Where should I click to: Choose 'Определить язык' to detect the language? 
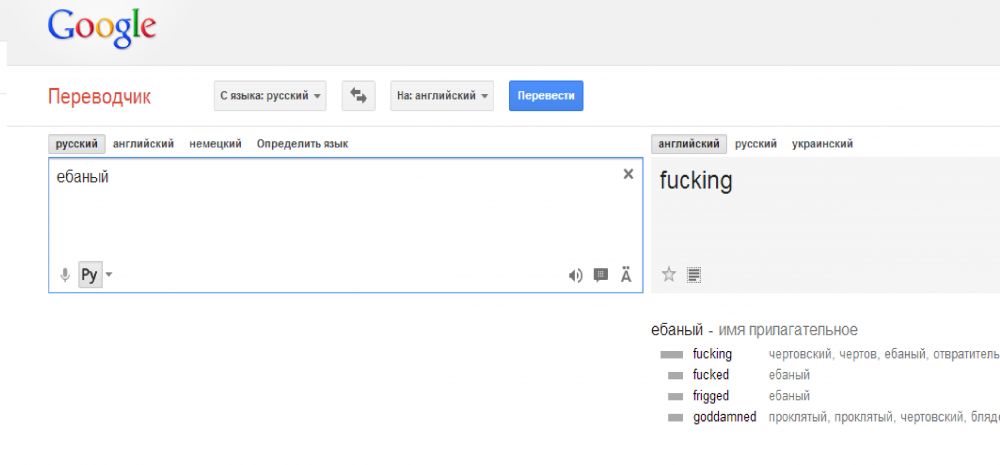click(302, 144)
